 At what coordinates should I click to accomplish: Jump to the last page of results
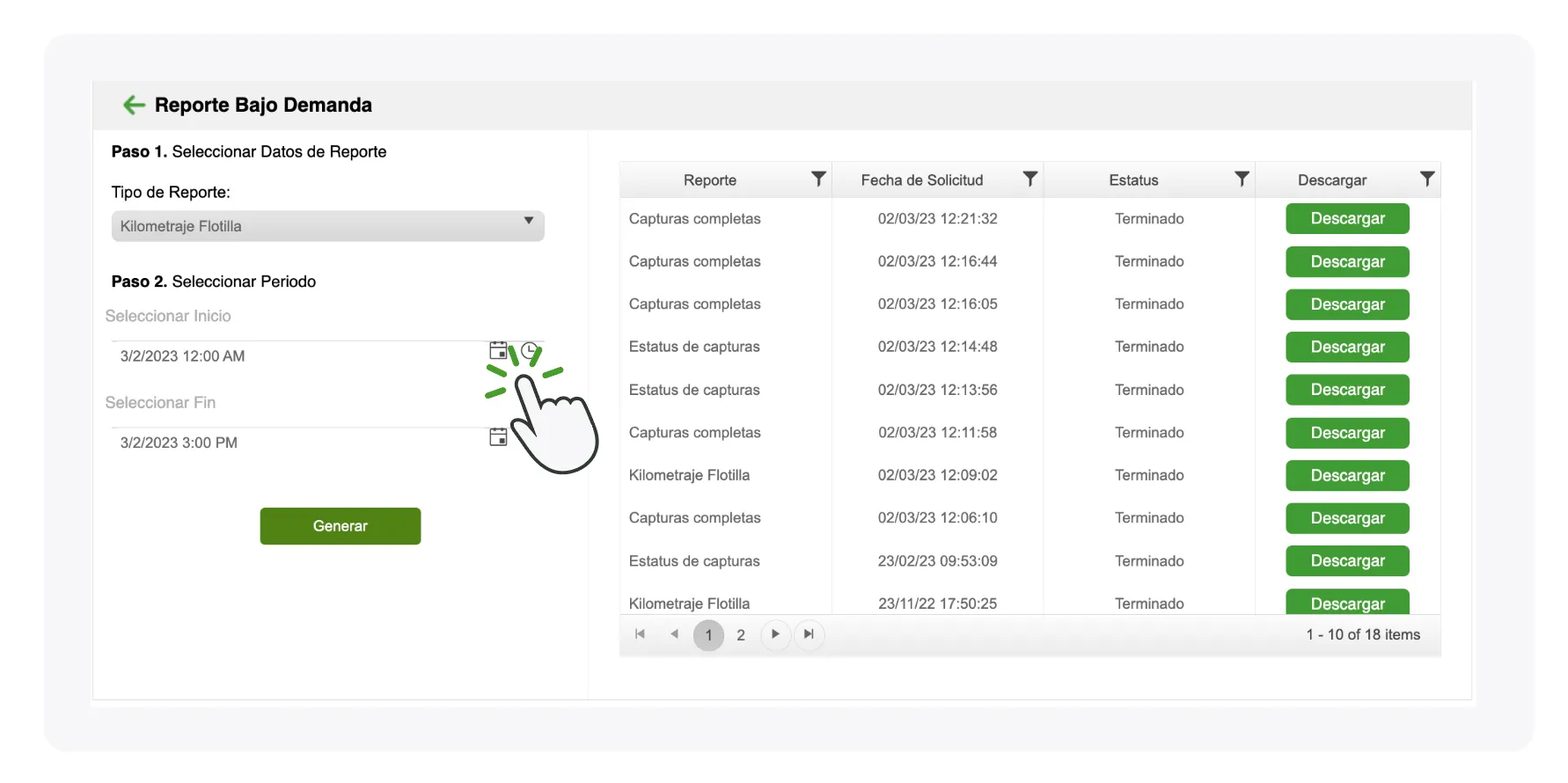(809, 634)
